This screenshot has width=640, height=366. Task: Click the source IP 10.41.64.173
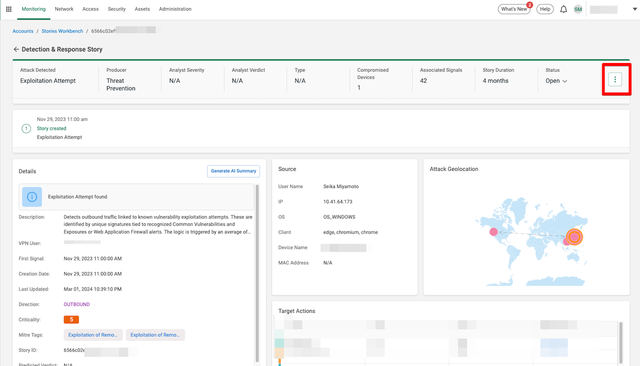click(338, 202)
